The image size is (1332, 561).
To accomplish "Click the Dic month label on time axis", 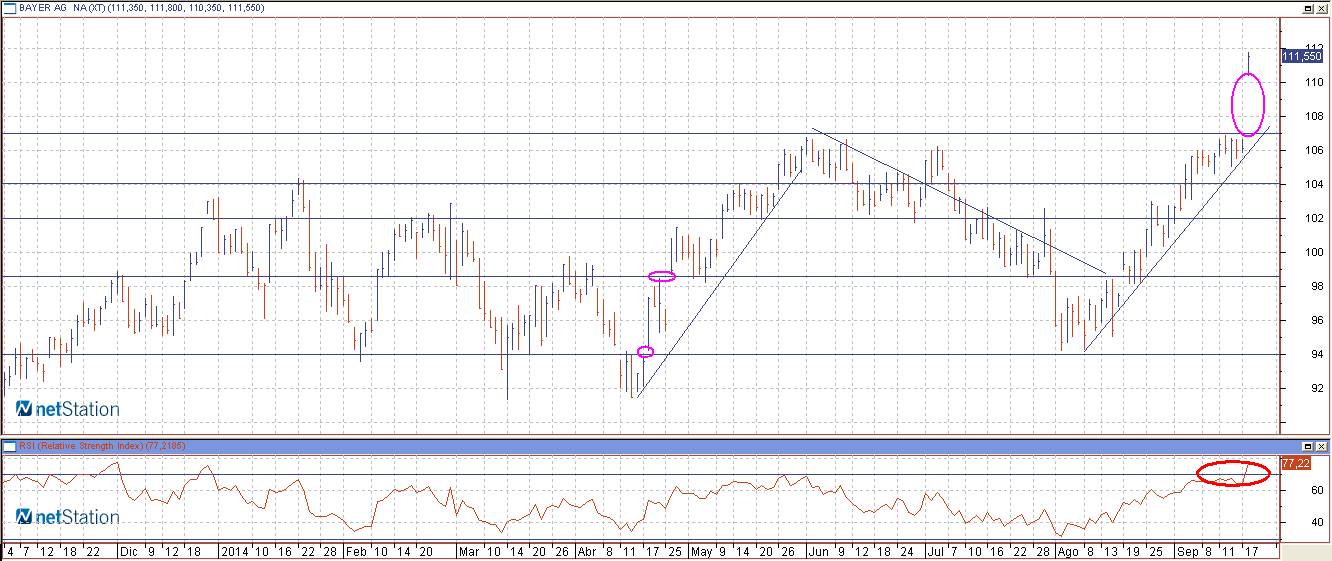I will click(x=128, y=551).
